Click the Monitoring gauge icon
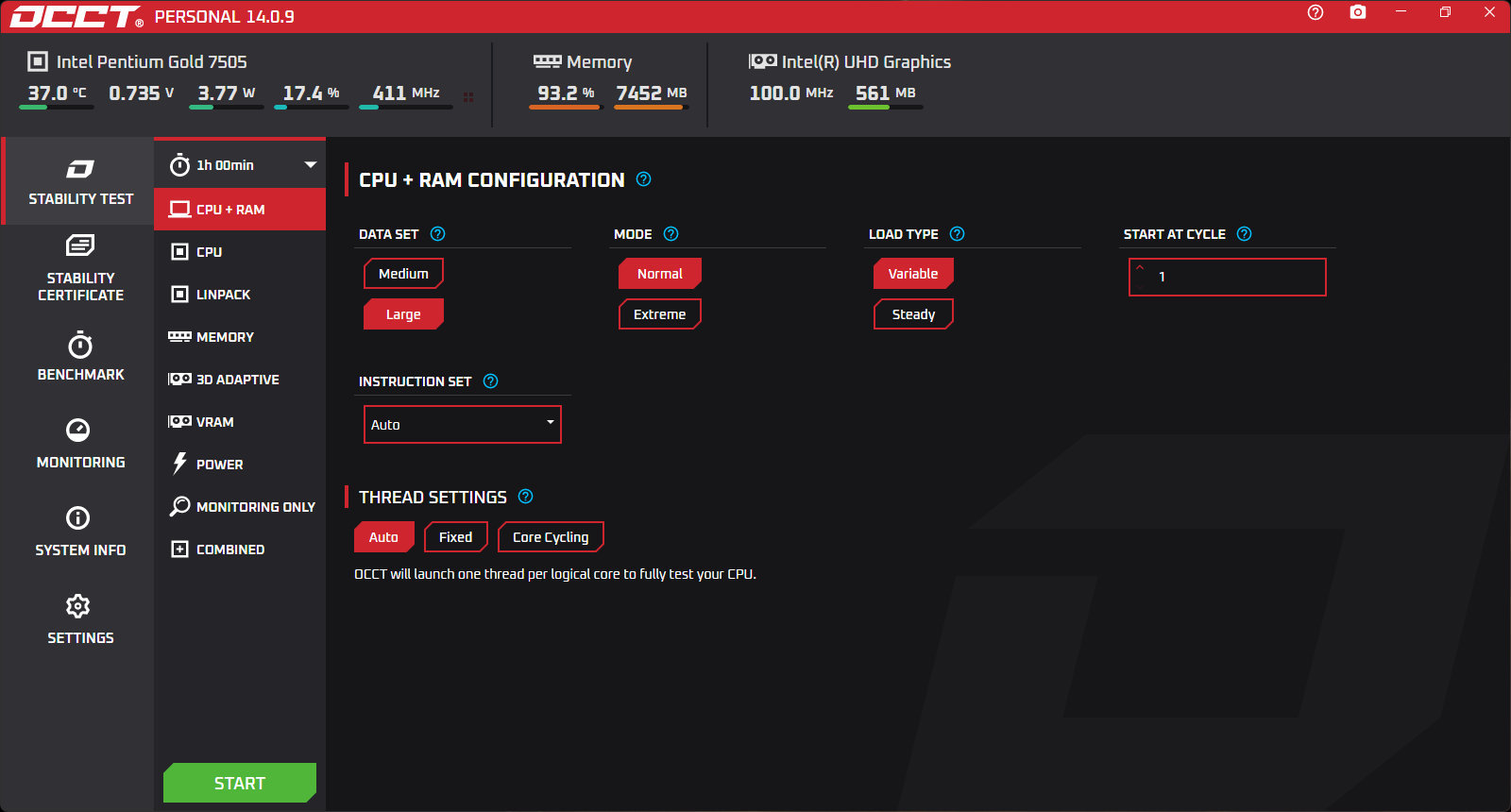Image resolution: width=1511 pixels, height=812 pixels. click(x=78, y=430)
